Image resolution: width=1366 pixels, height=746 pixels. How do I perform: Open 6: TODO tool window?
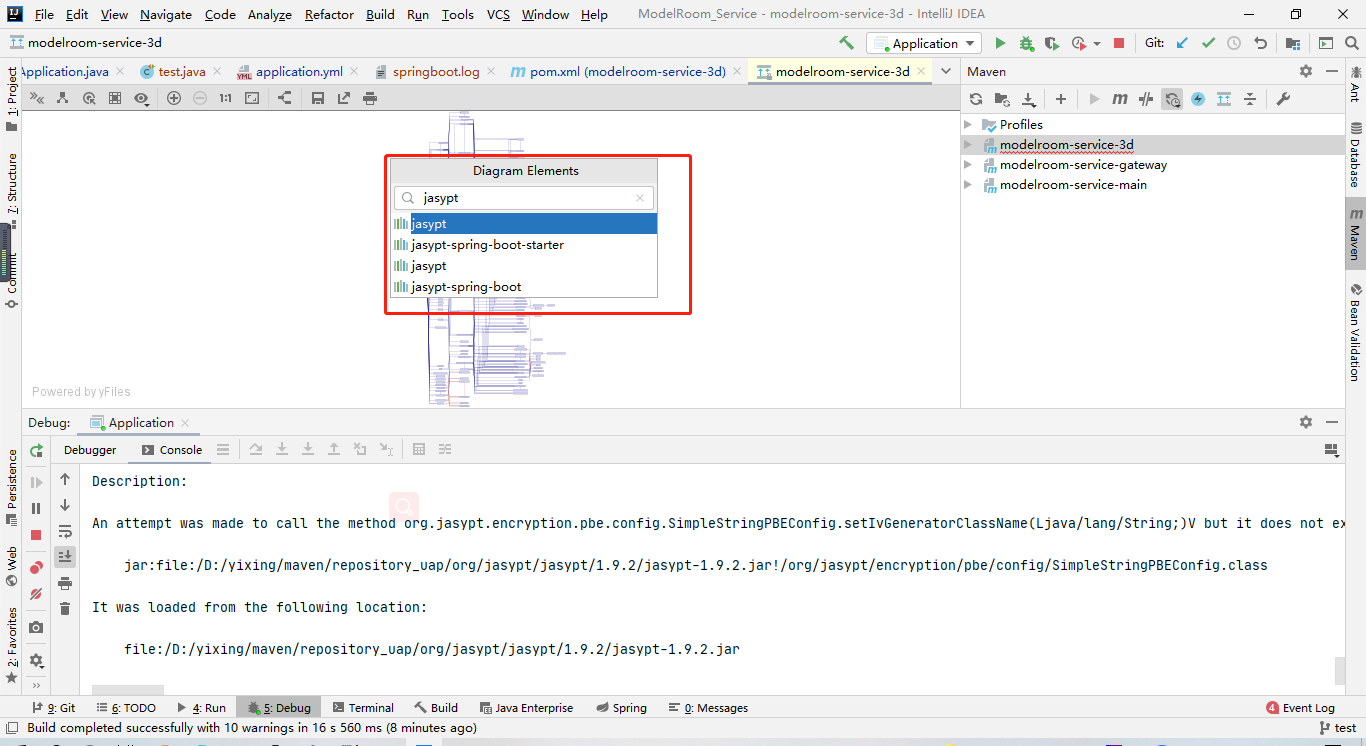pyautogui.click(x=126, y=708)
